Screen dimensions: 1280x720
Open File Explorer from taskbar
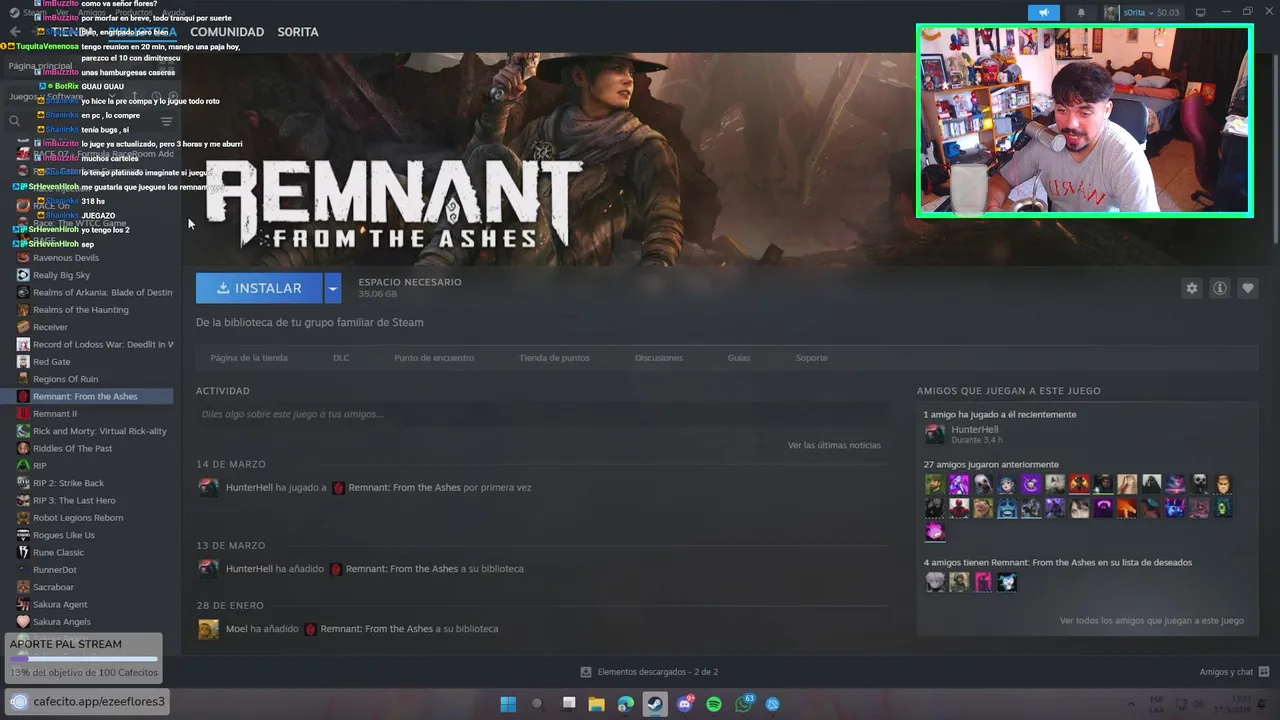click(x=597, y=704)
